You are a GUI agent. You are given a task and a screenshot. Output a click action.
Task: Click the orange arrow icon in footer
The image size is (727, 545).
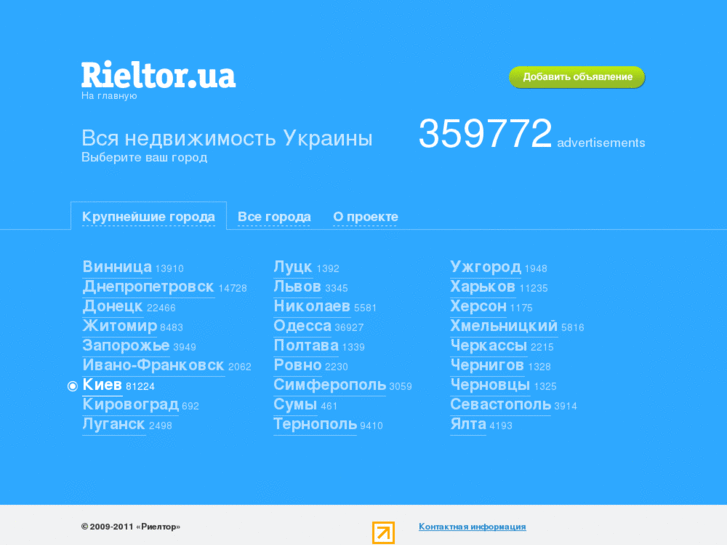click(383, 532)
